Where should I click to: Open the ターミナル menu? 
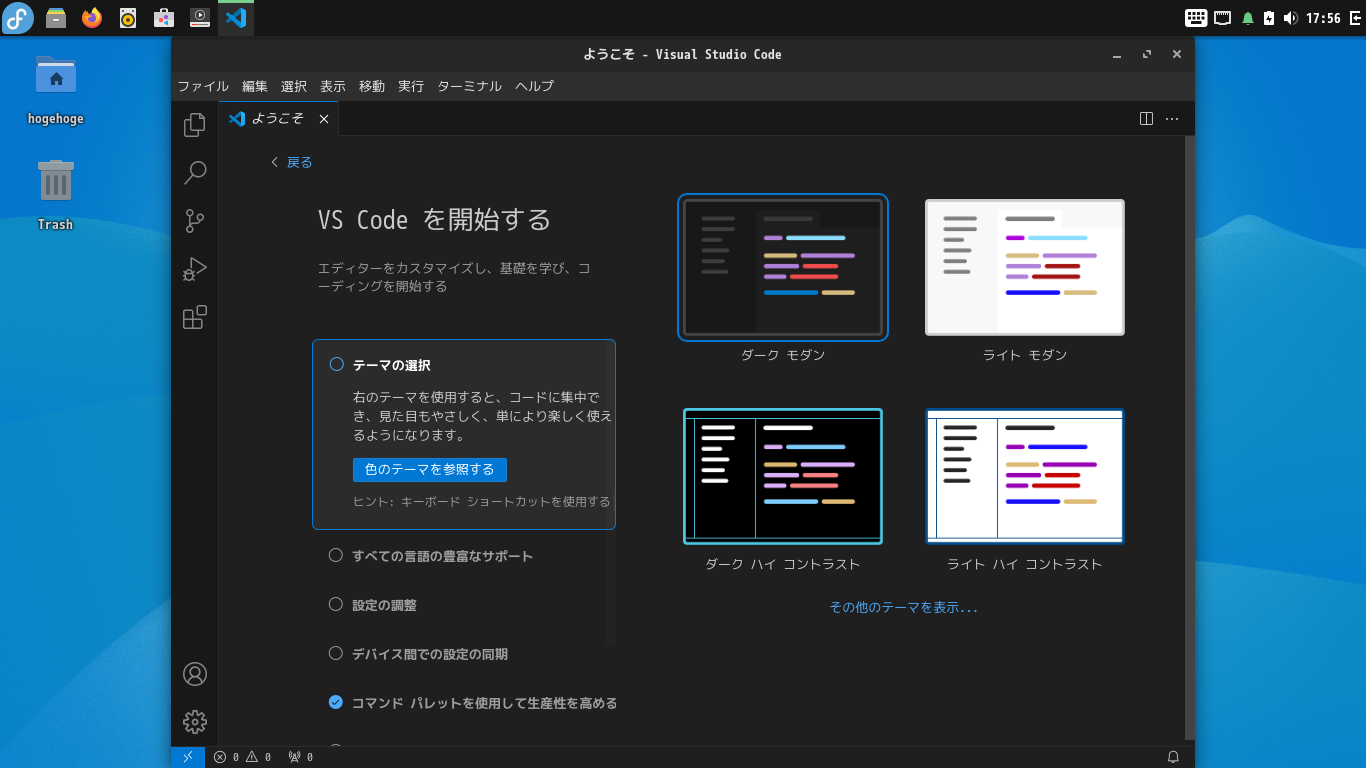coord(469,86)
